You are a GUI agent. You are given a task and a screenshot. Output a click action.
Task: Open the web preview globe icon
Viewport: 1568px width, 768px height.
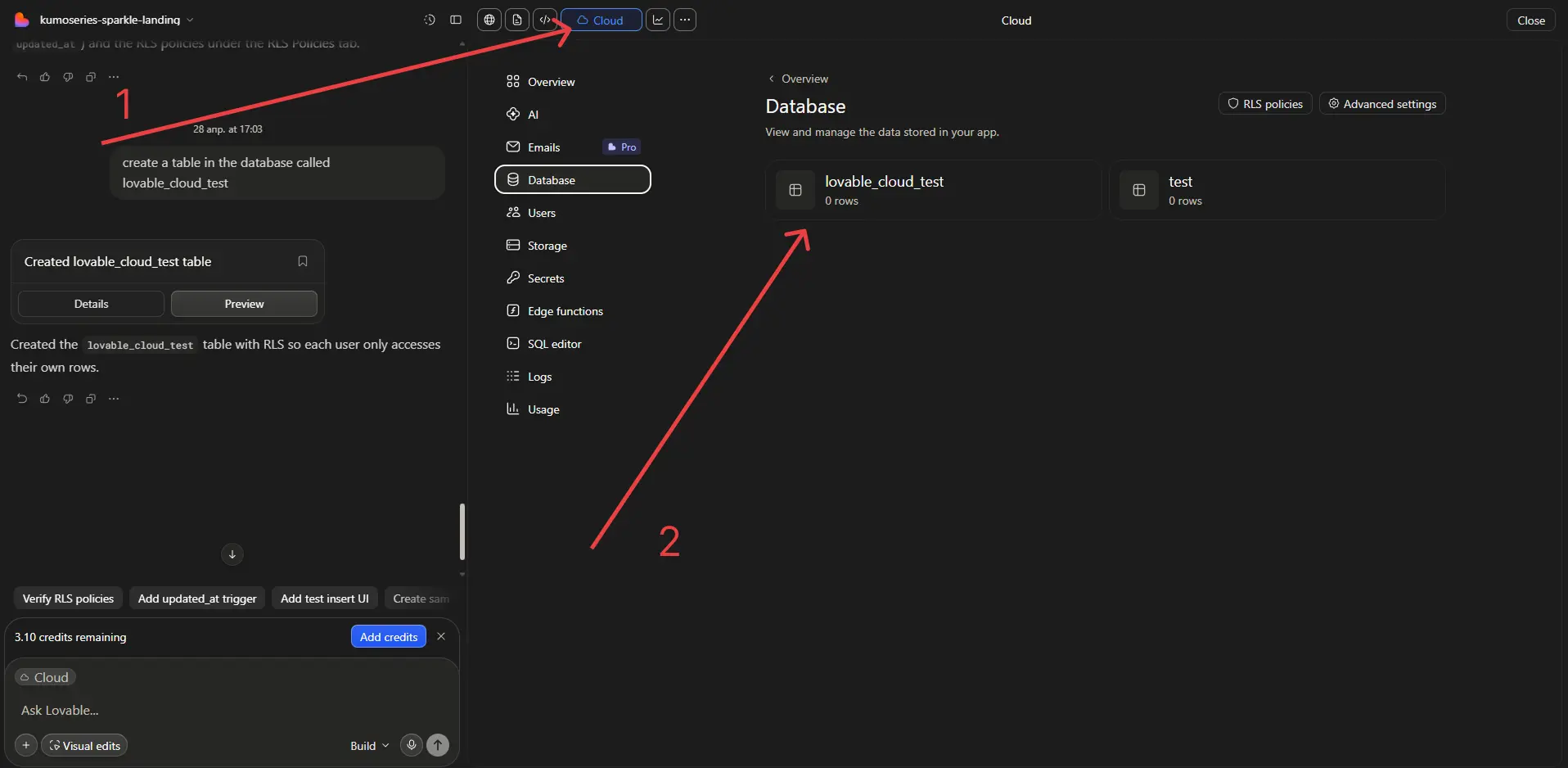pyautogui.click(x=489, y=20)
